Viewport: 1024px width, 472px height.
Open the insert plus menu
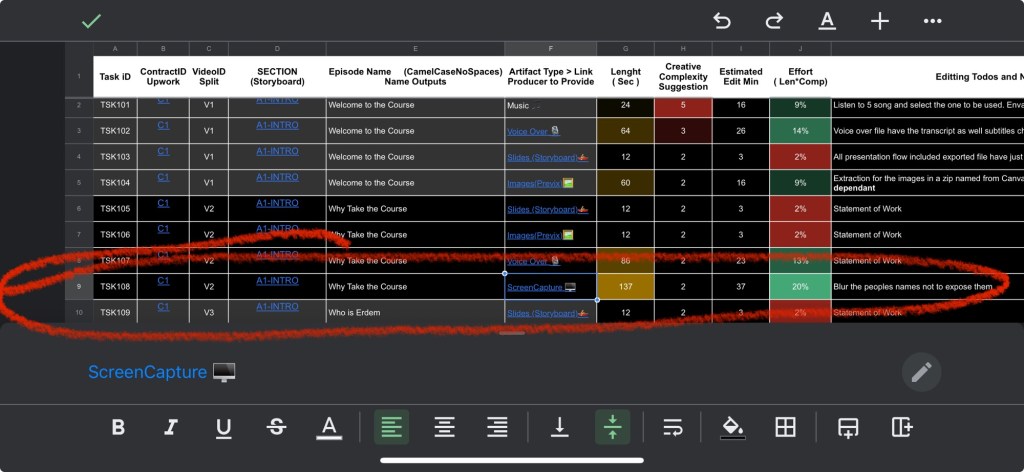click(880, 21)
